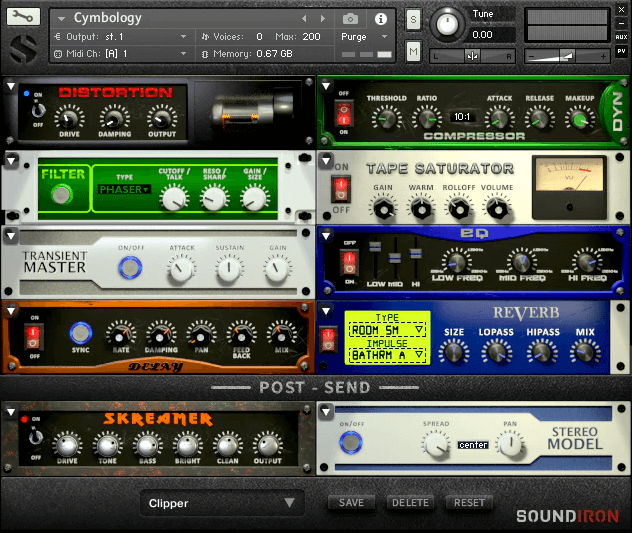This screenshot has height=533, width=632.
Task: Click the Distortion DRIVE knob
Action: (x=69, y=119)
